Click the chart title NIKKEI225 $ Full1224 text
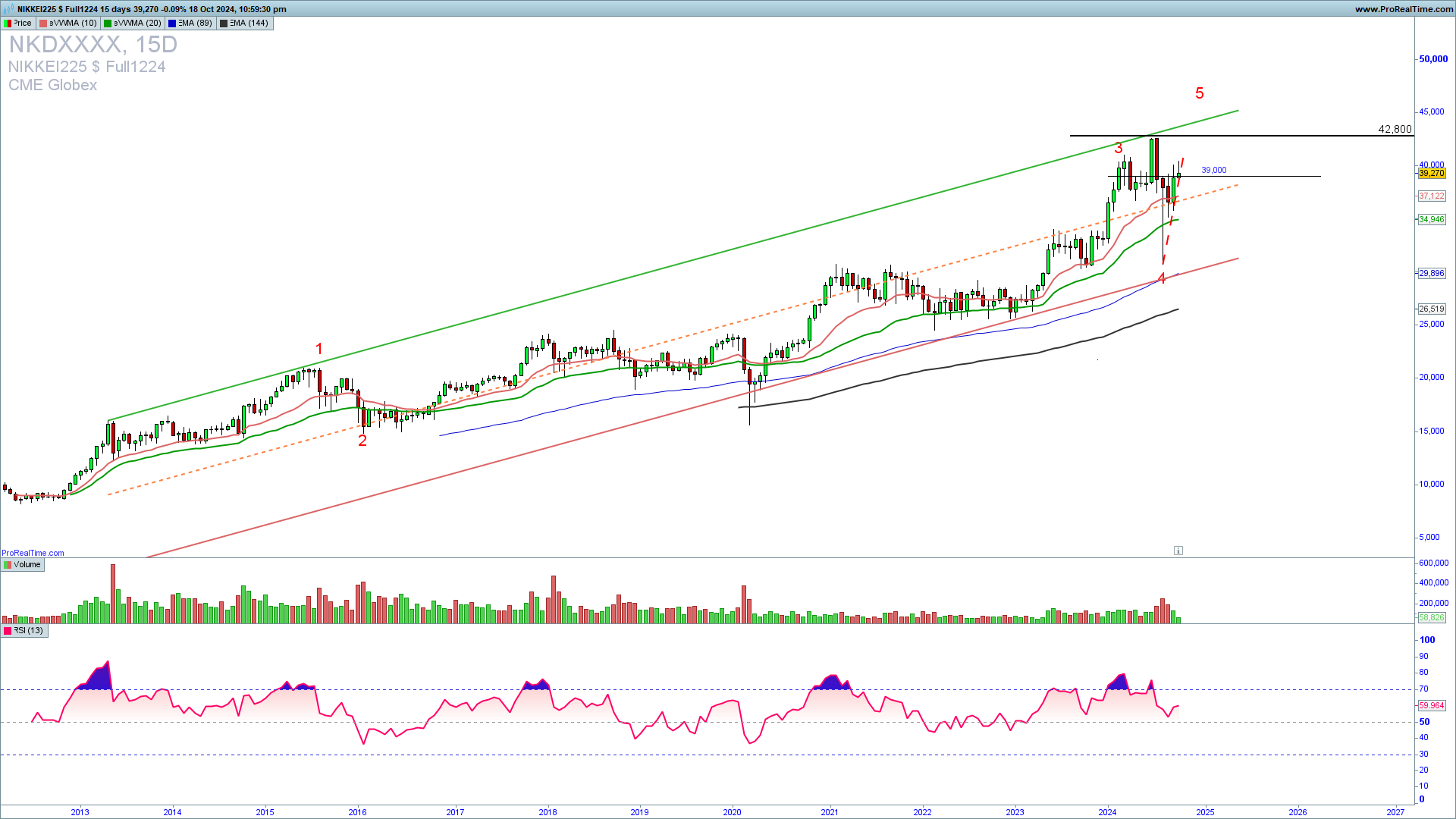 coord(86,67)
